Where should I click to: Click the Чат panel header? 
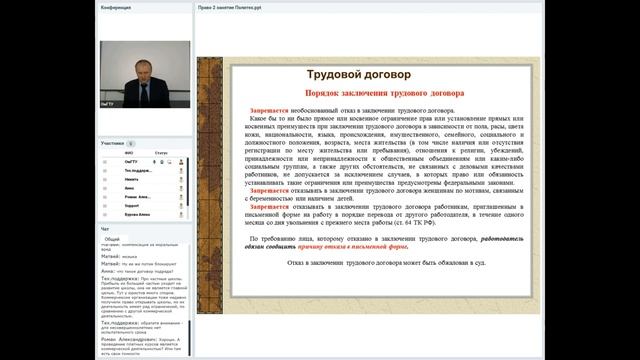pos(105,229)
